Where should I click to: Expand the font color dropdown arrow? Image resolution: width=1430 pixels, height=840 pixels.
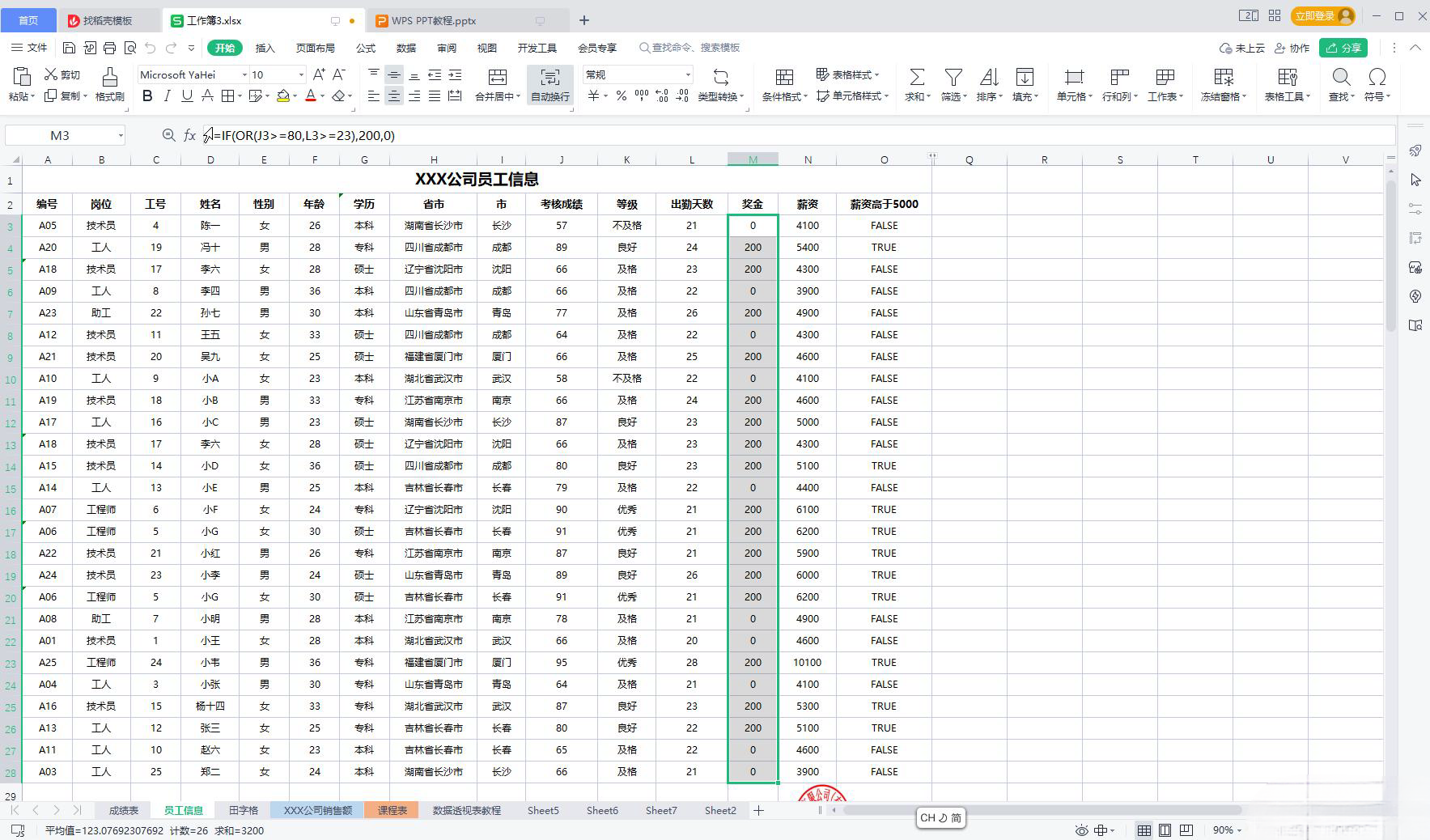(322, 96)
